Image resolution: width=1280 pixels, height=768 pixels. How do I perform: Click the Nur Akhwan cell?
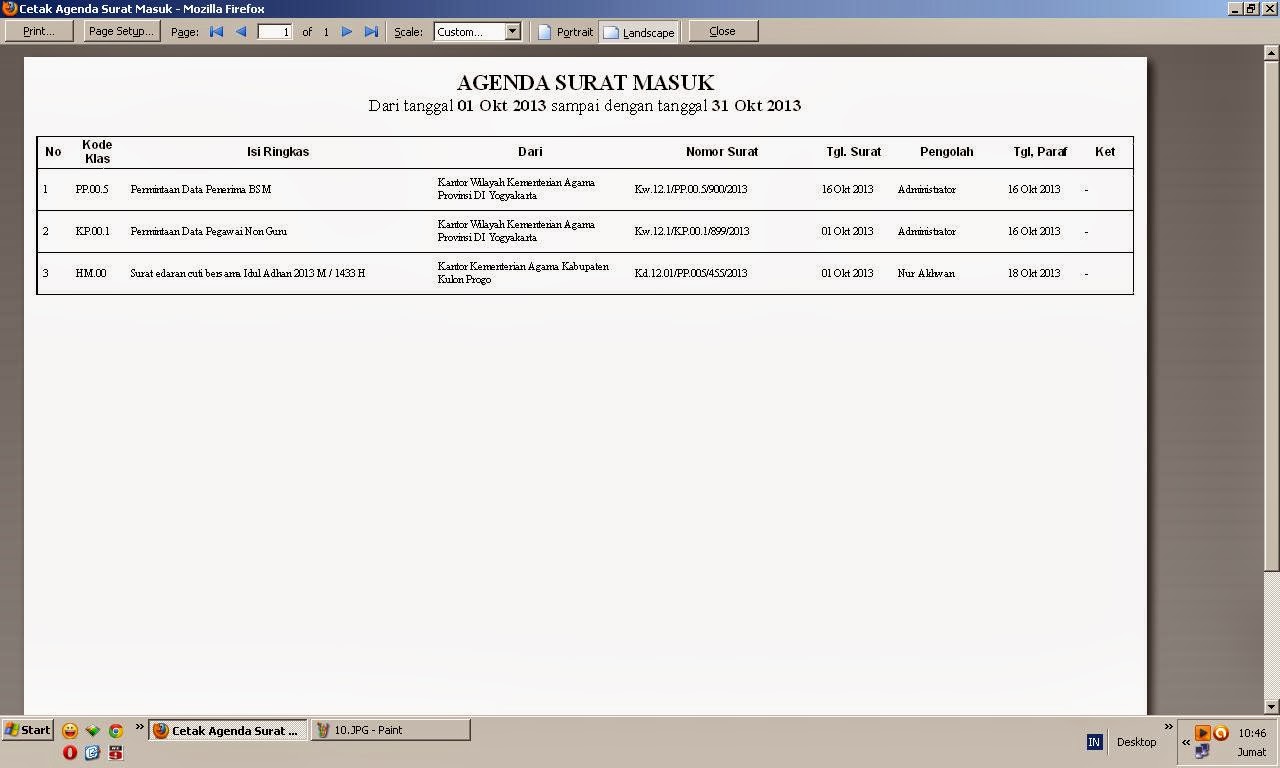[926, 273]
